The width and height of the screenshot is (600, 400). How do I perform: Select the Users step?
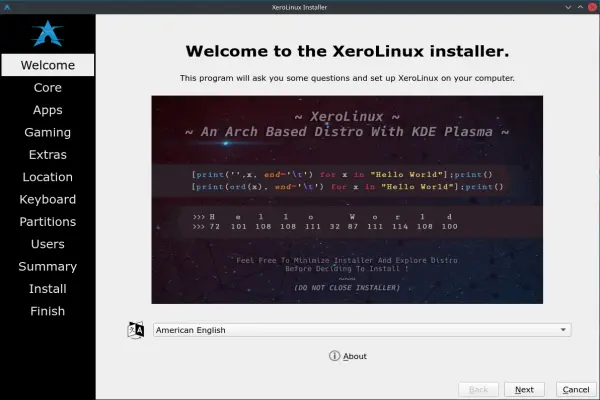pyautogui.click(x=48, y=244)
